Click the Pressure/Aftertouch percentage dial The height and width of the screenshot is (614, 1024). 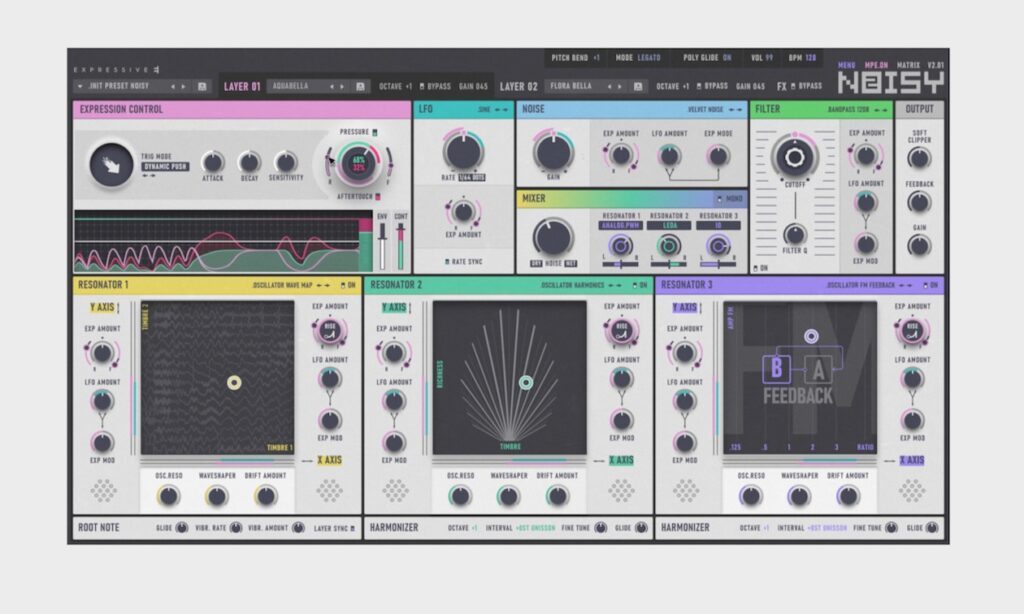tap(359, 163)
